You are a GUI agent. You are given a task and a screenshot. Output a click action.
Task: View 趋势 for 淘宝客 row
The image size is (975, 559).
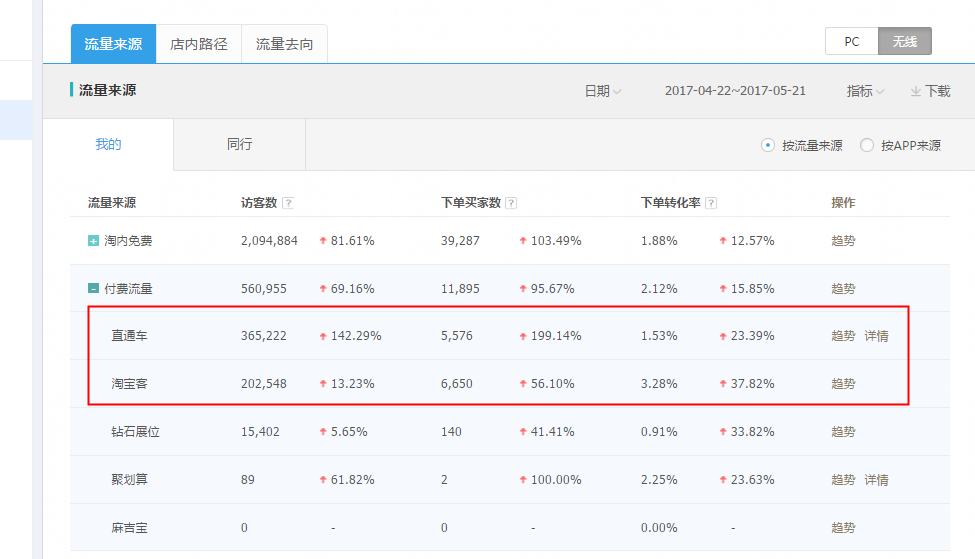(843, 384)
